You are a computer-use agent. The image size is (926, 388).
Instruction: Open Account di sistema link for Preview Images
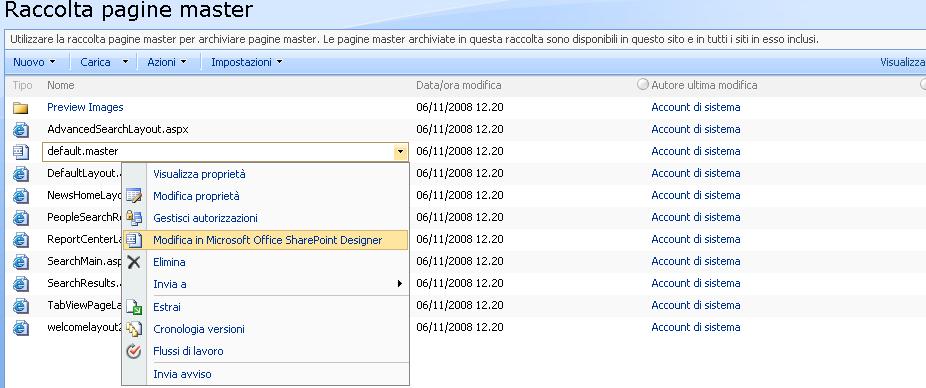pyautogui.click(x=696, y=107)
